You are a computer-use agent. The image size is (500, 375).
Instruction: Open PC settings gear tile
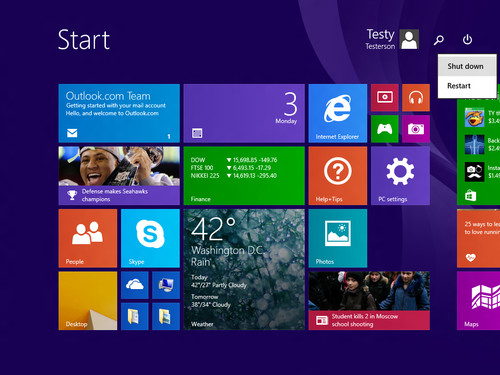pyautogui.click(x=400, y=176)
